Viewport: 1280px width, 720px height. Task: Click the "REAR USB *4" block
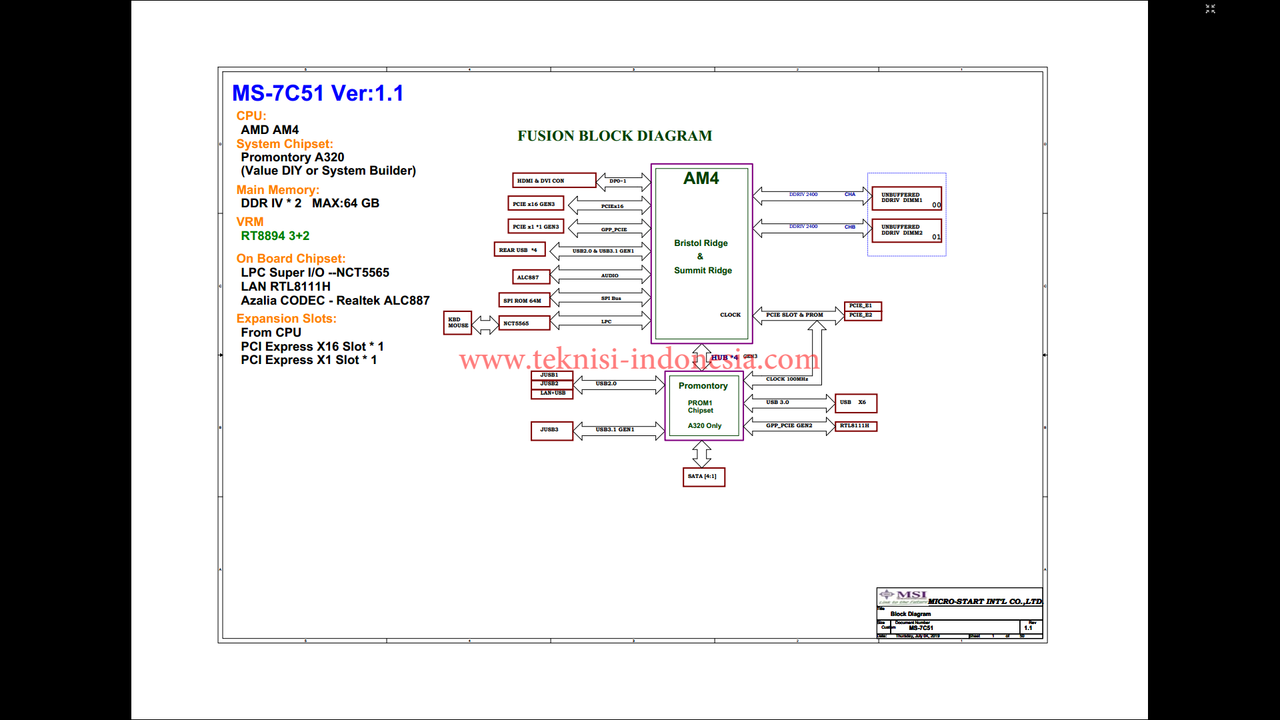click(520, 250)
